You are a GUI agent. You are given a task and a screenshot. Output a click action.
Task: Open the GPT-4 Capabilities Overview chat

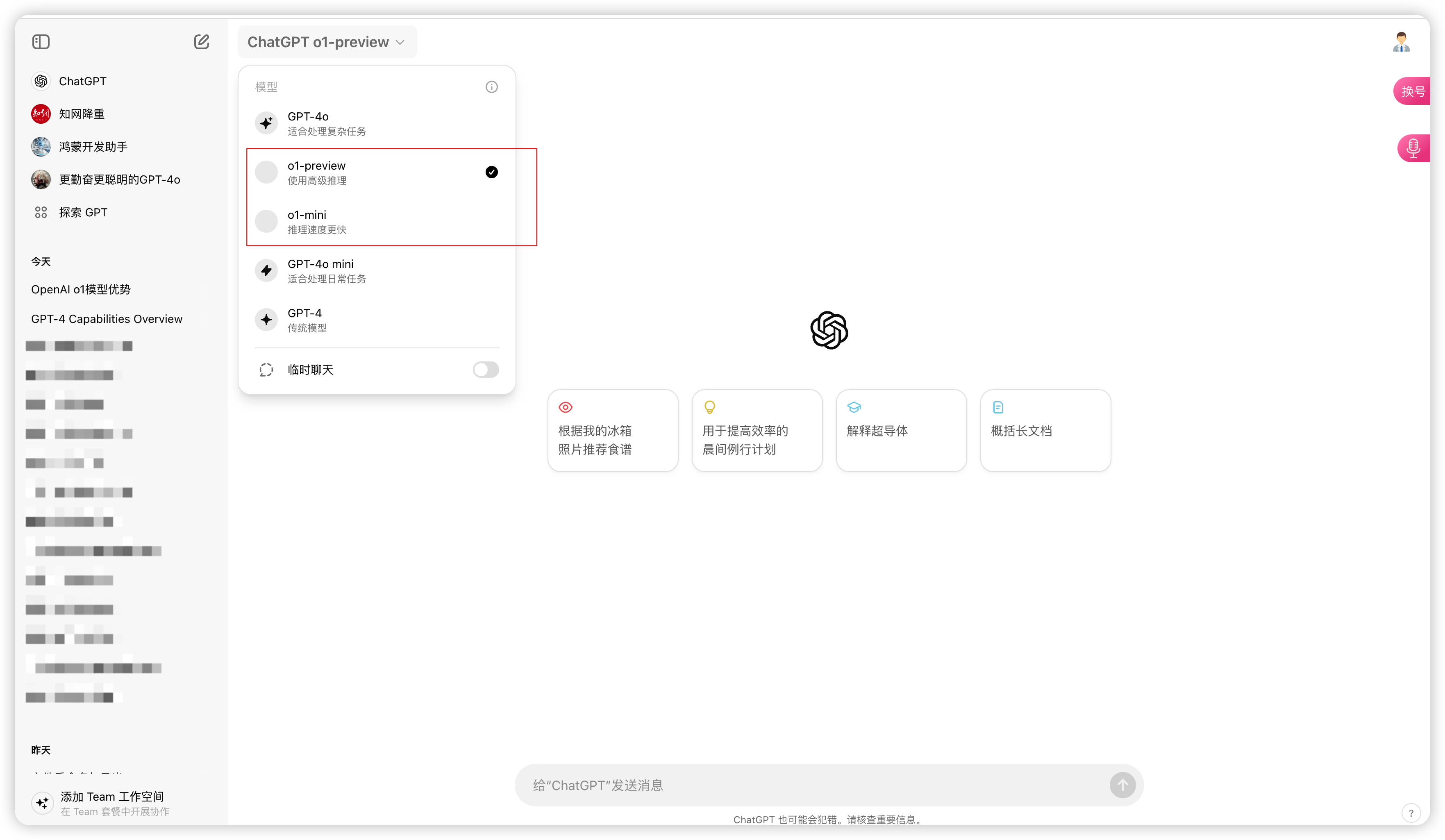107,319
